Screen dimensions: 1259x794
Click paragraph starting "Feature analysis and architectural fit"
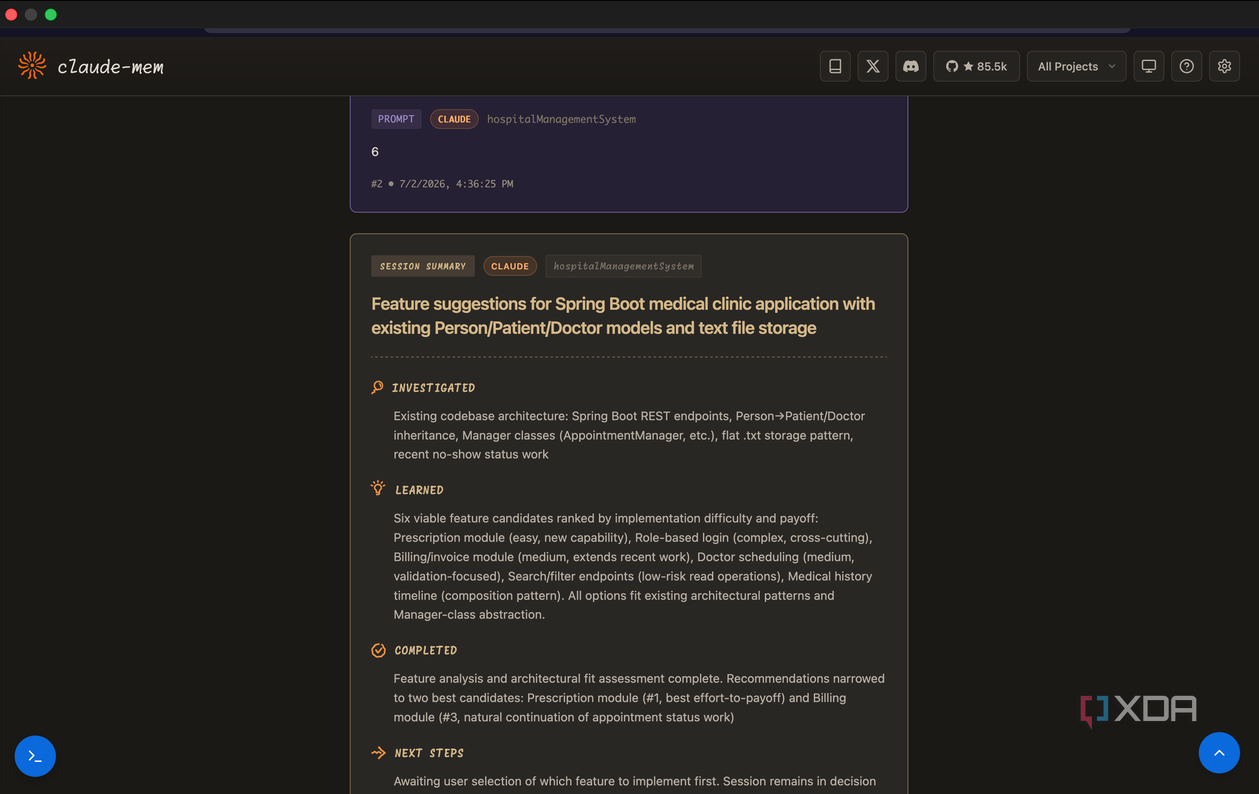tap(639, 697)
